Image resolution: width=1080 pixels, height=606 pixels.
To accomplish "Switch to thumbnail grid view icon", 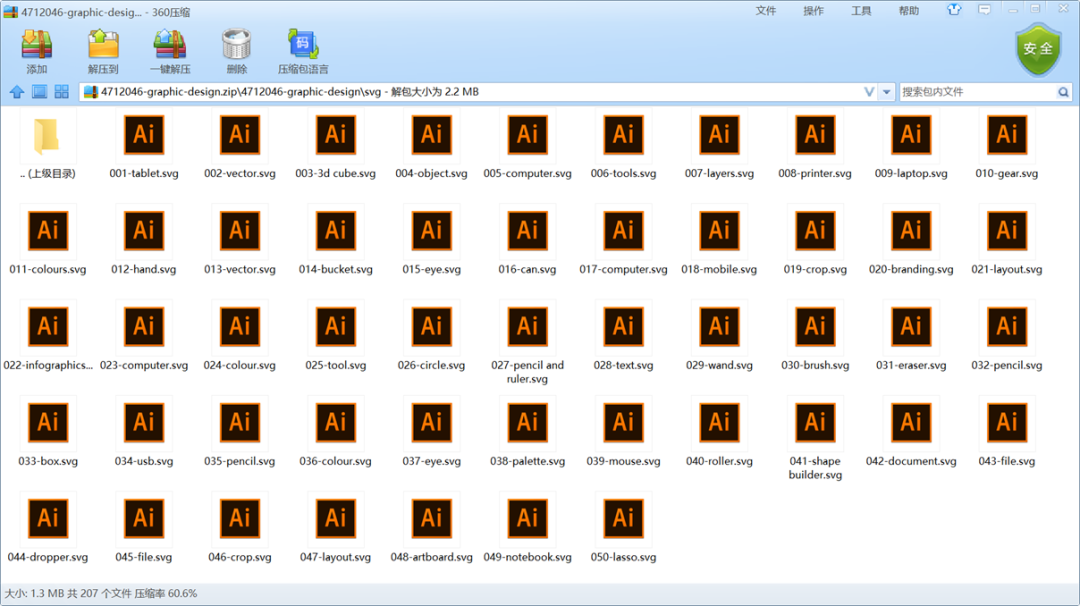I will 62,92.
